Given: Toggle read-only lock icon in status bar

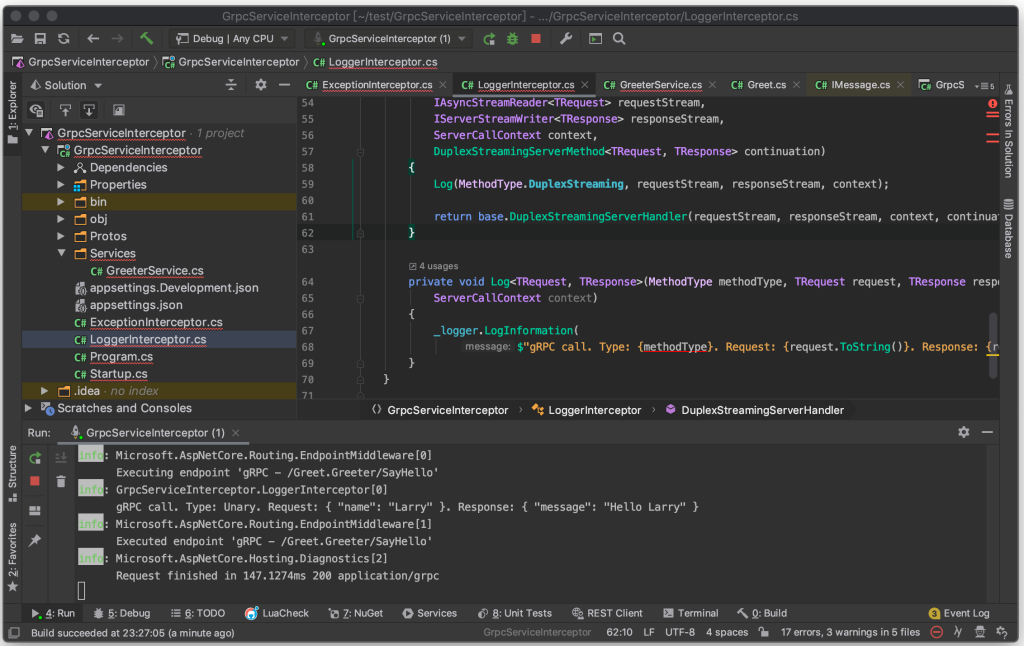Looking at the screenshot, I should pyautogui.click(x=763, y=632).
